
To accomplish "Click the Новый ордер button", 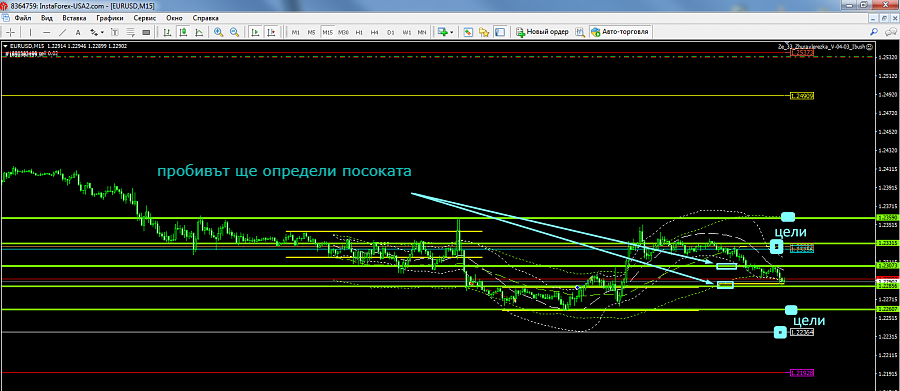I will (x=542, y=32).
